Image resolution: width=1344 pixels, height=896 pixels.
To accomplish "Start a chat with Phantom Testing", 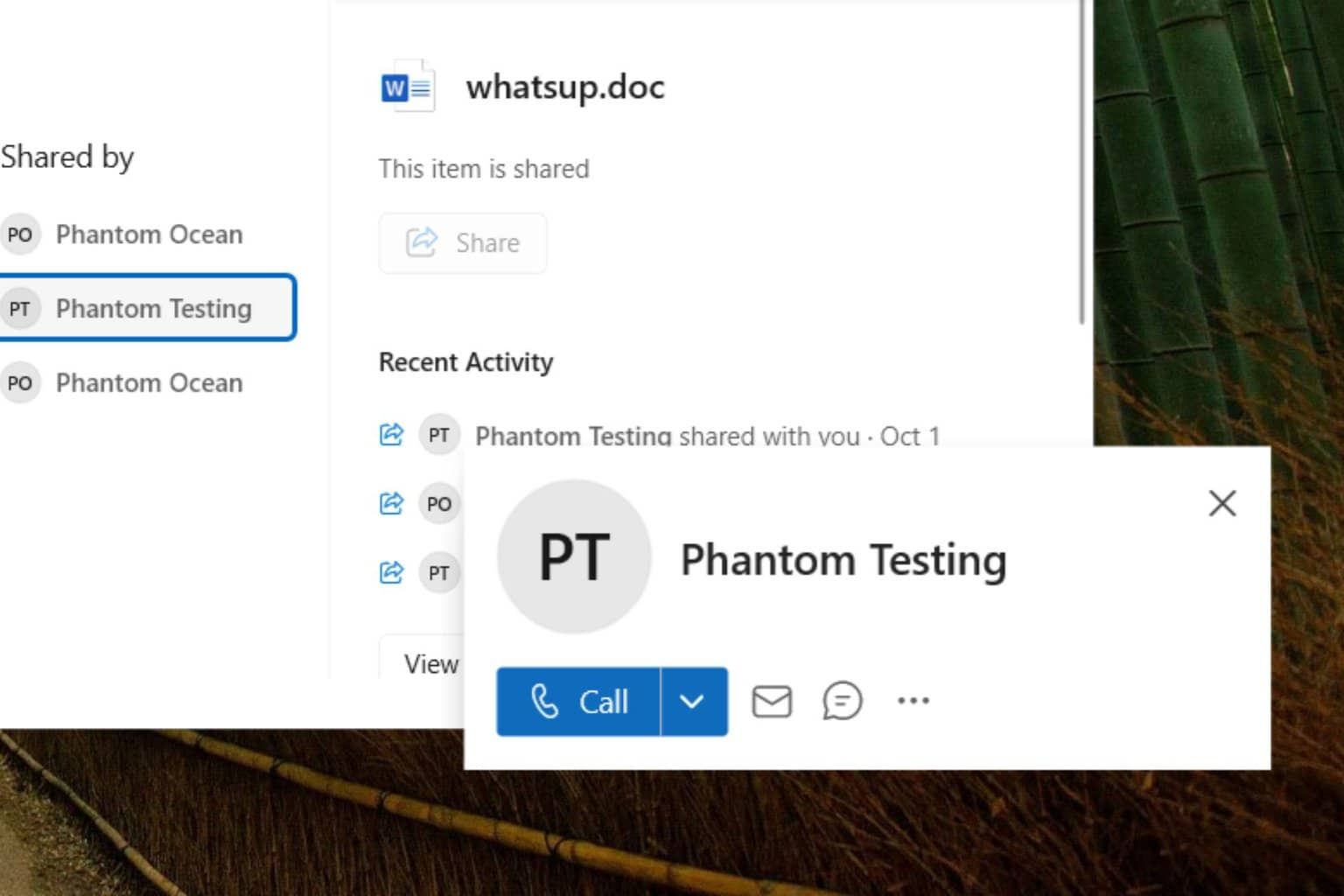I will (x=843, y=702).
